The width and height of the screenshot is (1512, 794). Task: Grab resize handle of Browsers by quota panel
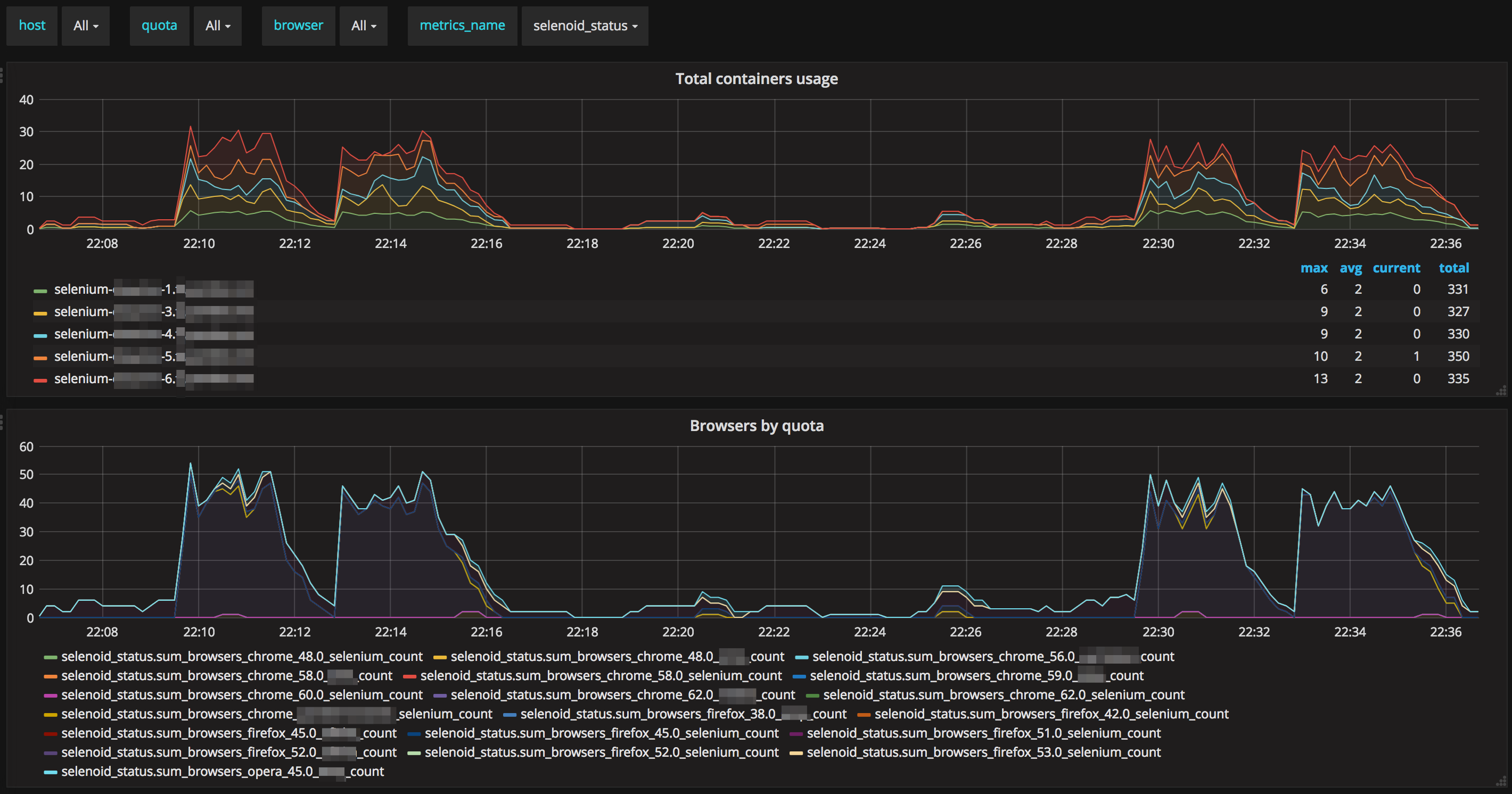pos(1501,781)
